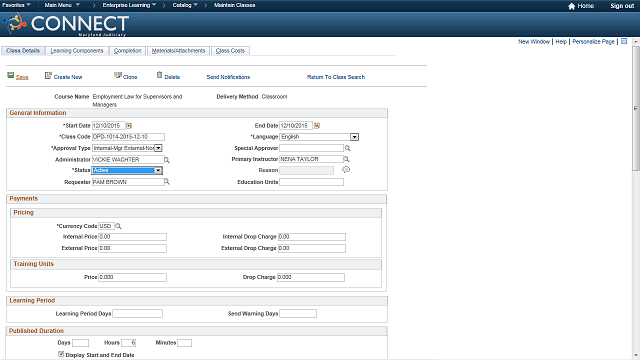Click the Create New icon
This screenshot has height=360, width=640.
(48, 76)
